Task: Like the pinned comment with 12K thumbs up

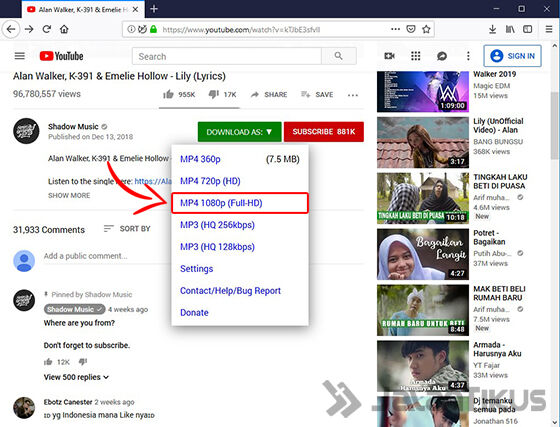Action: click(48, 362)
